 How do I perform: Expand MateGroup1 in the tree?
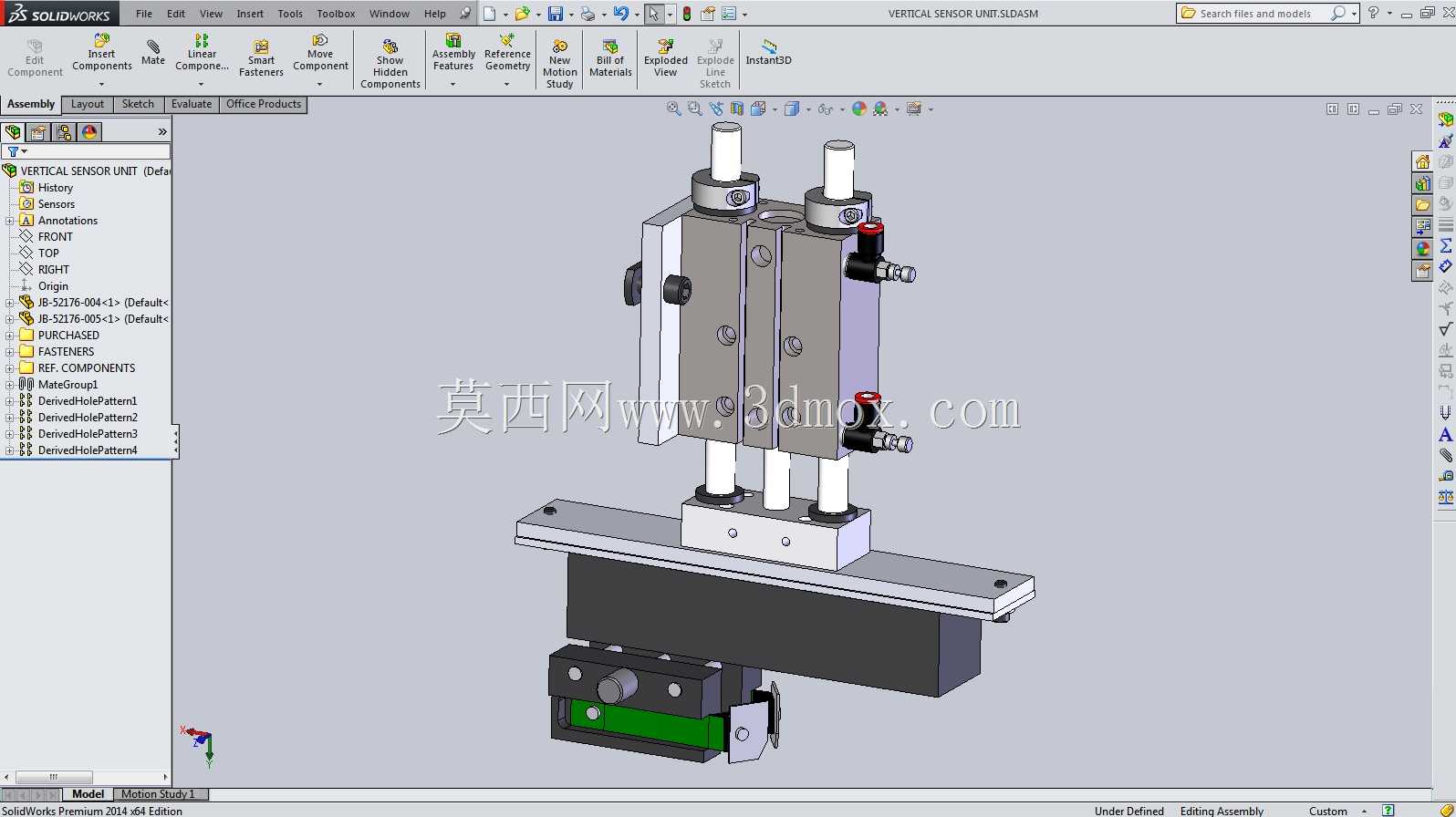pyautogui.click(x=9, y=385)
